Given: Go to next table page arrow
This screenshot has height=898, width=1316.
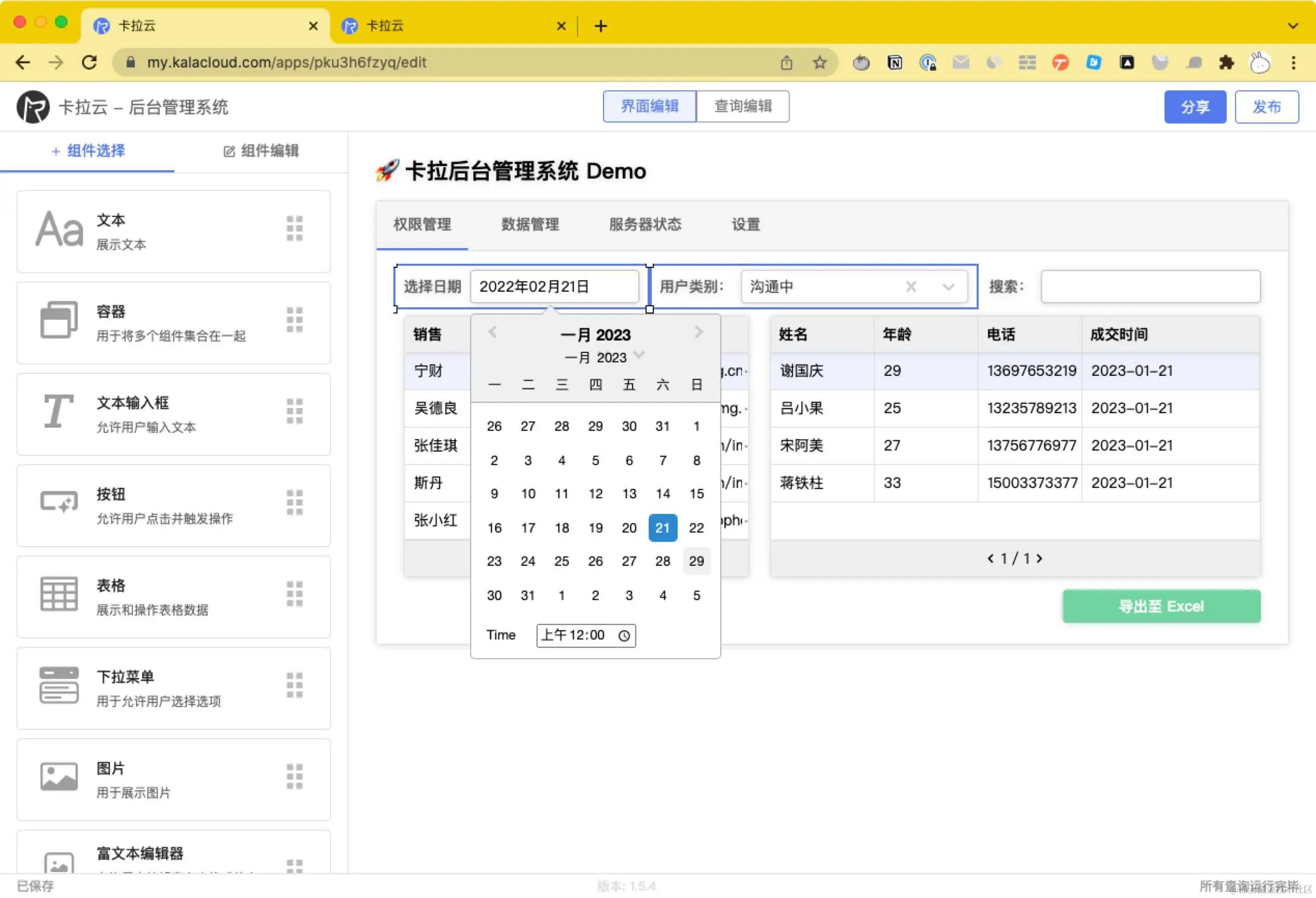Looking at the screenshot, I should 1039,558.
